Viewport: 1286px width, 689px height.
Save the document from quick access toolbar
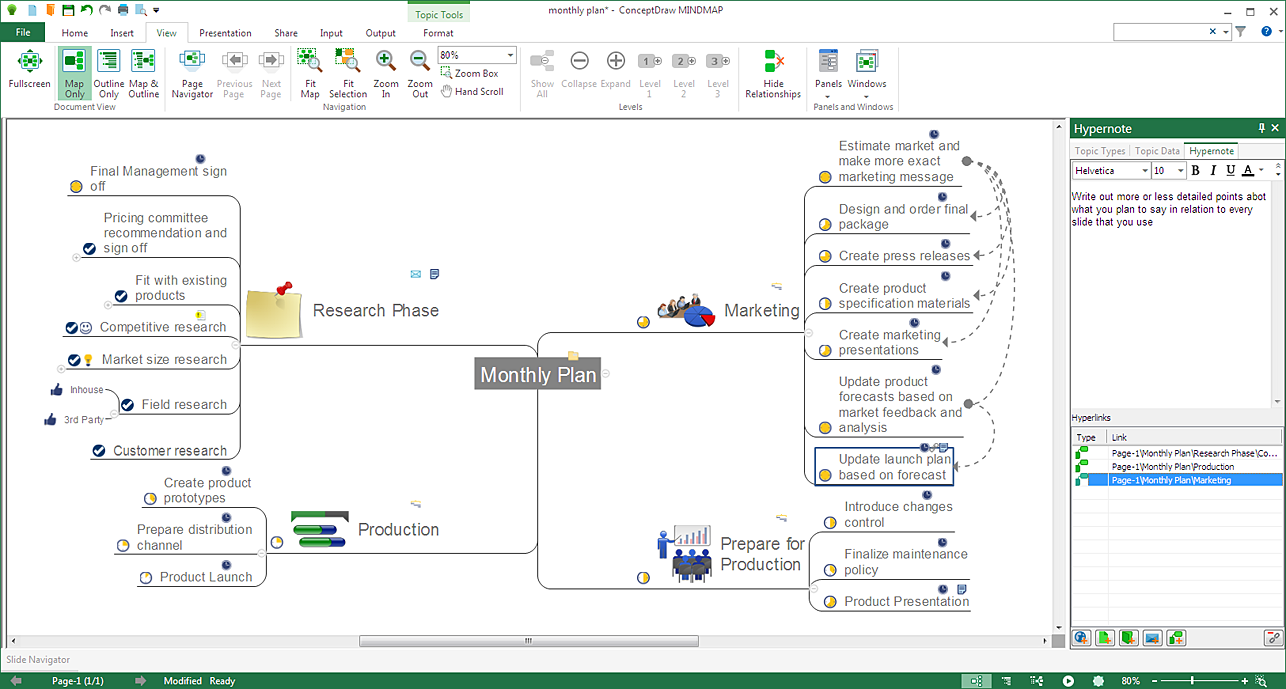pyautogui.click(x=66, y=10)
